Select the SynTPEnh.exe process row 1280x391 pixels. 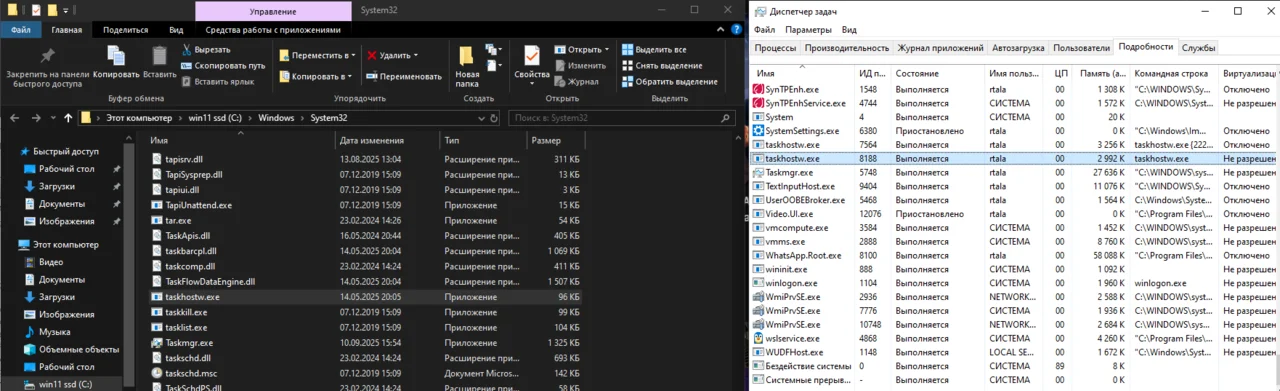coord(1015,89)
